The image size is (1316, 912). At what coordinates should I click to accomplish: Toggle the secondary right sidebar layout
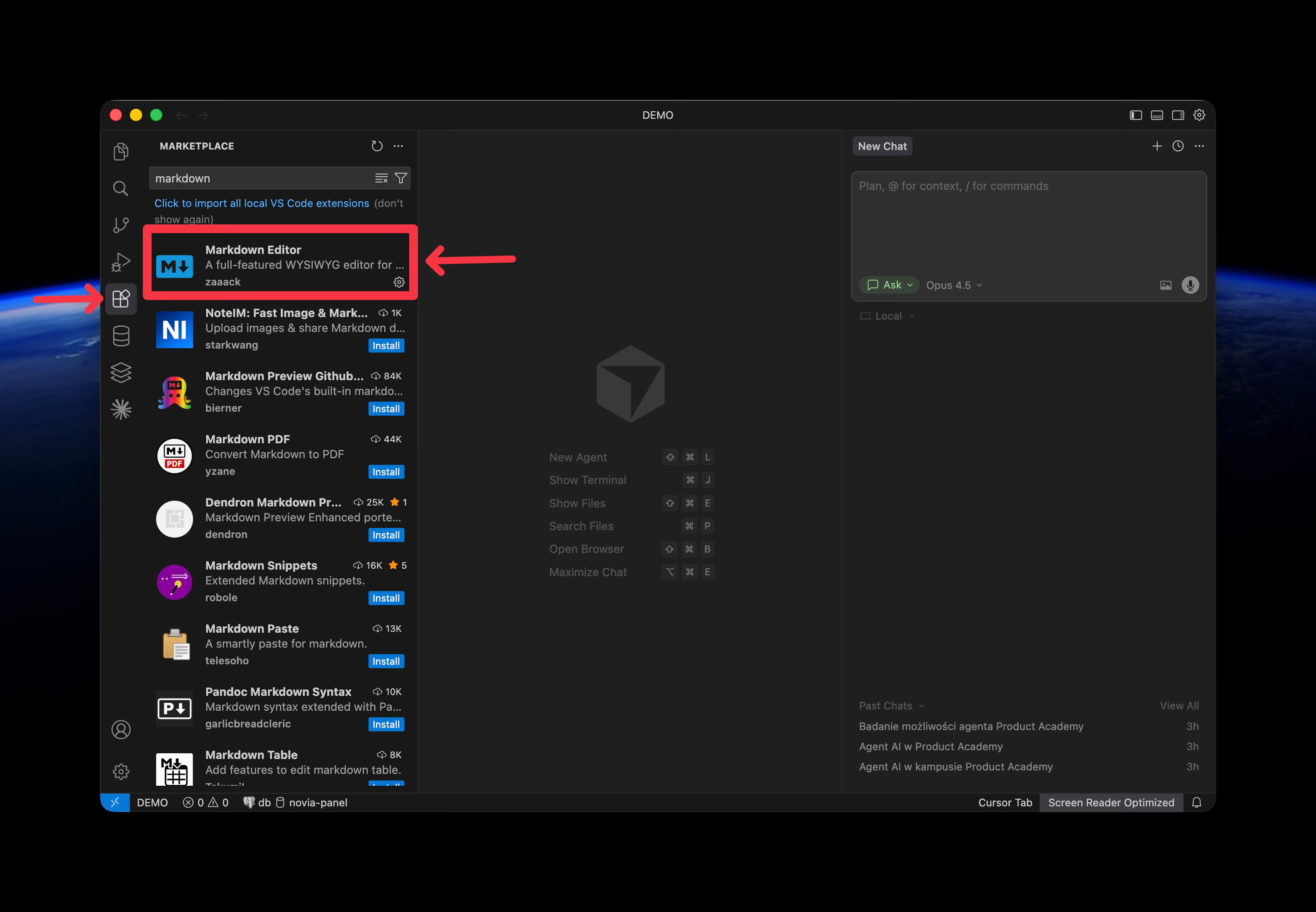tap(1178, 115)
